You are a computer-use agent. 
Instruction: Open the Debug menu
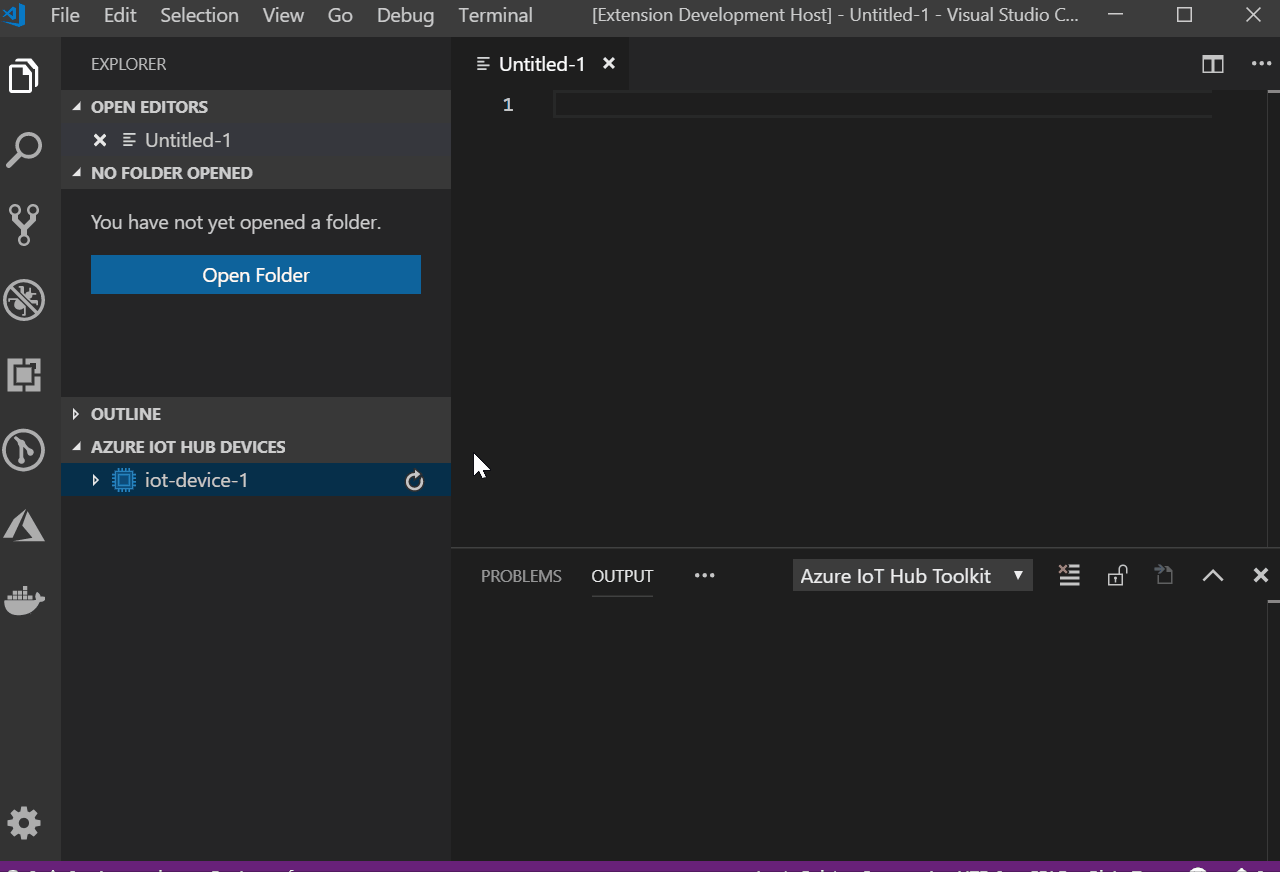[406, 16]
